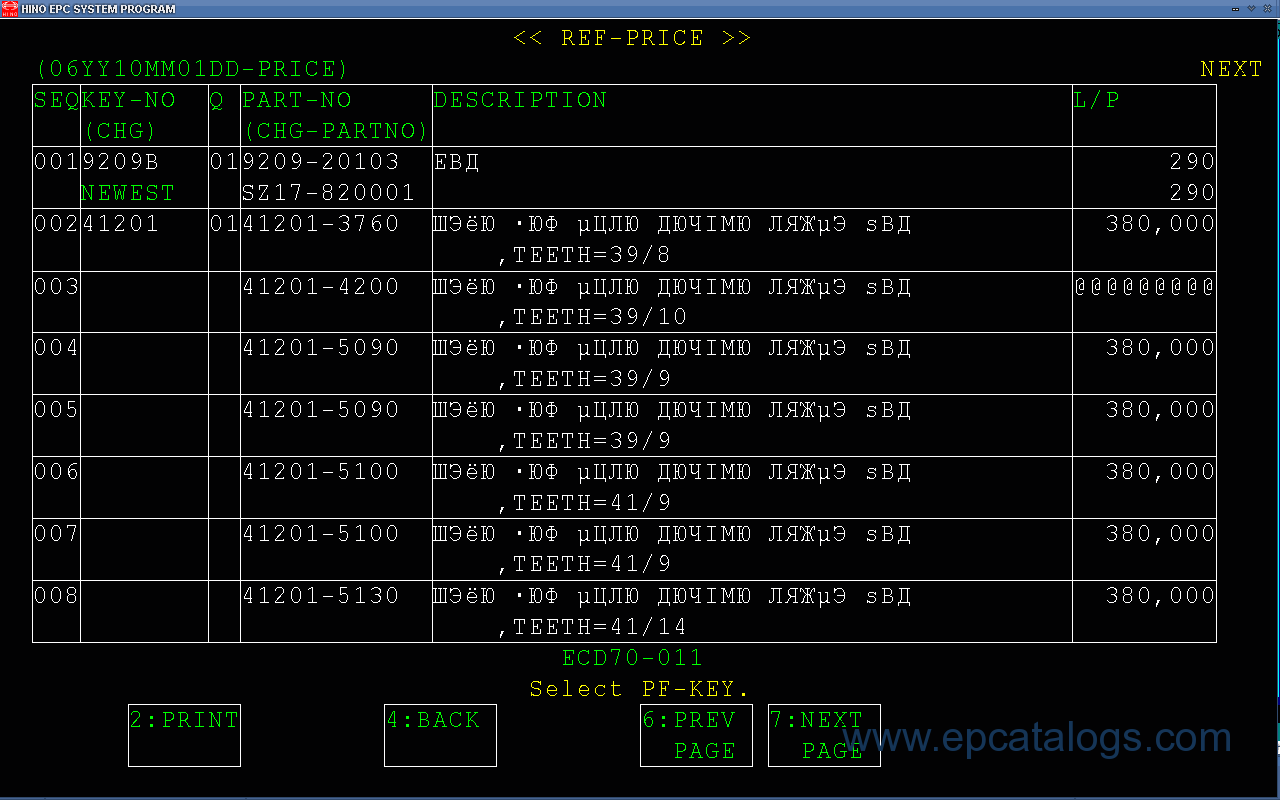Click the TEETH=39/10 description line
The height and width of the screenshot is (800, 1280).
coord(592,317)
